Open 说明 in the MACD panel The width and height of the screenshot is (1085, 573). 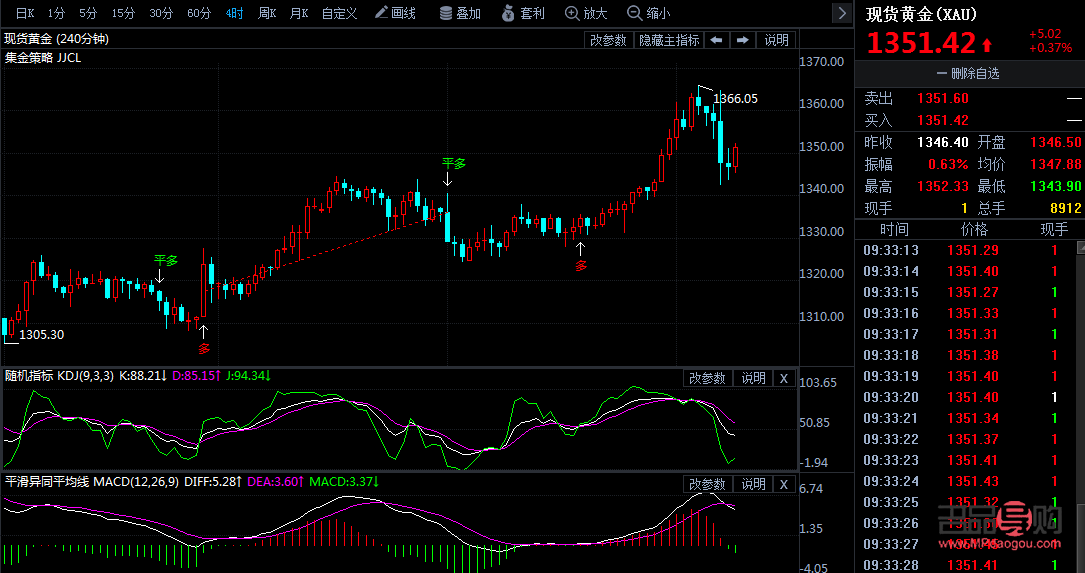[x=754, y=484]
